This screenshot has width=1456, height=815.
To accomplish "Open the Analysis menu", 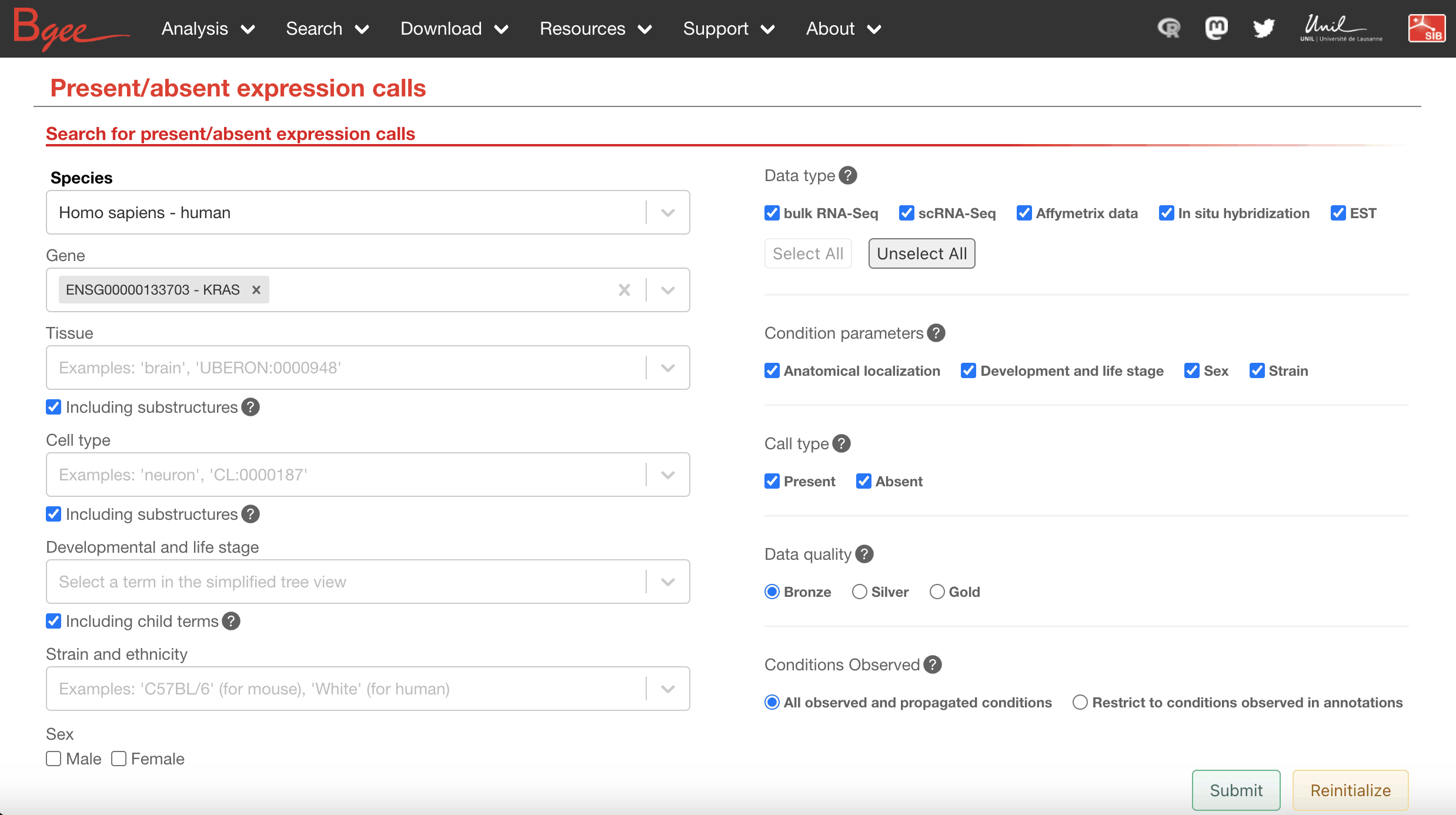I will tap(208, 28).
